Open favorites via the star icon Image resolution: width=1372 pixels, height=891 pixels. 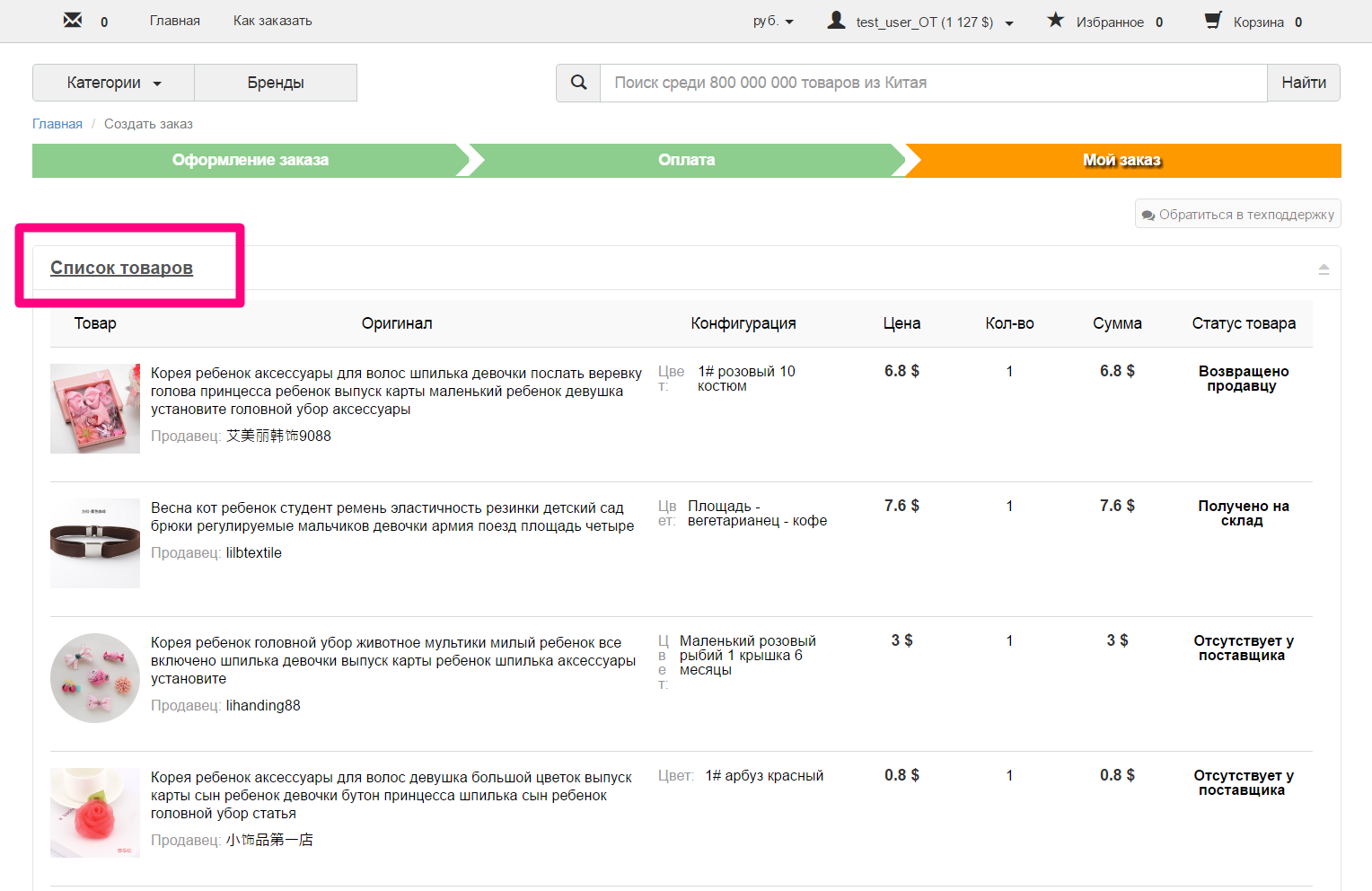tap(1055, 19)
